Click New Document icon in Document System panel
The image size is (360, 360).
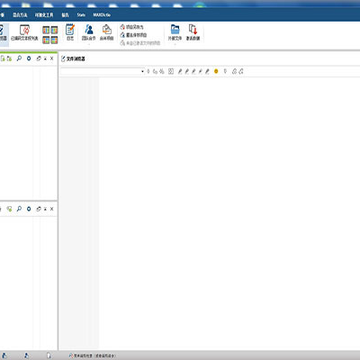pos(3,59)
